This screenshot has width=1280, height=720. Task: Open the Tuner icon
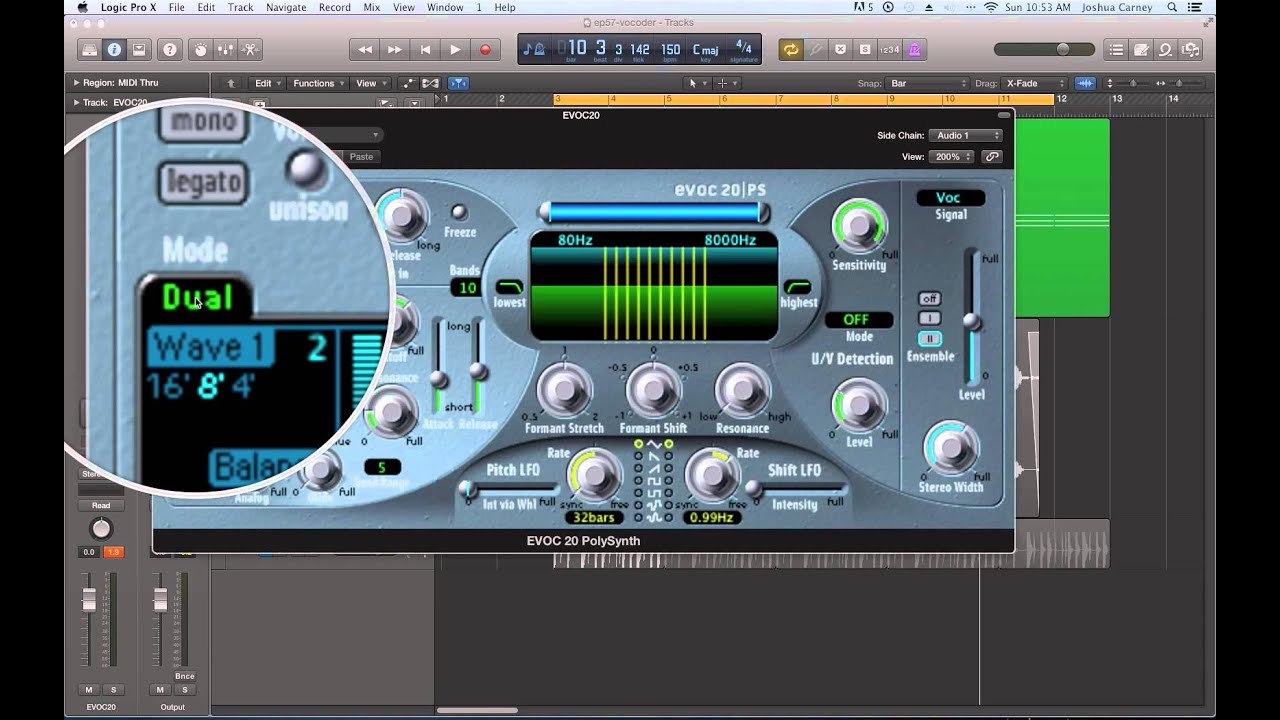[x=816, y=49]
